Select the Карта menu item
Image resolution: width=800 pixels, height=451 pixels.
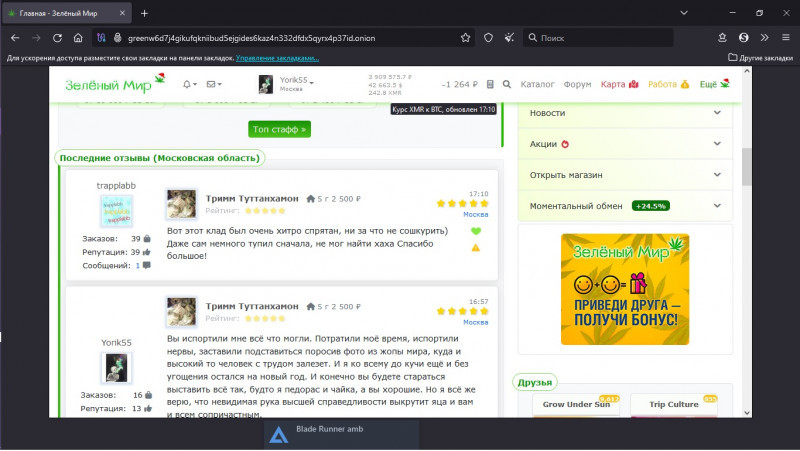619,85
